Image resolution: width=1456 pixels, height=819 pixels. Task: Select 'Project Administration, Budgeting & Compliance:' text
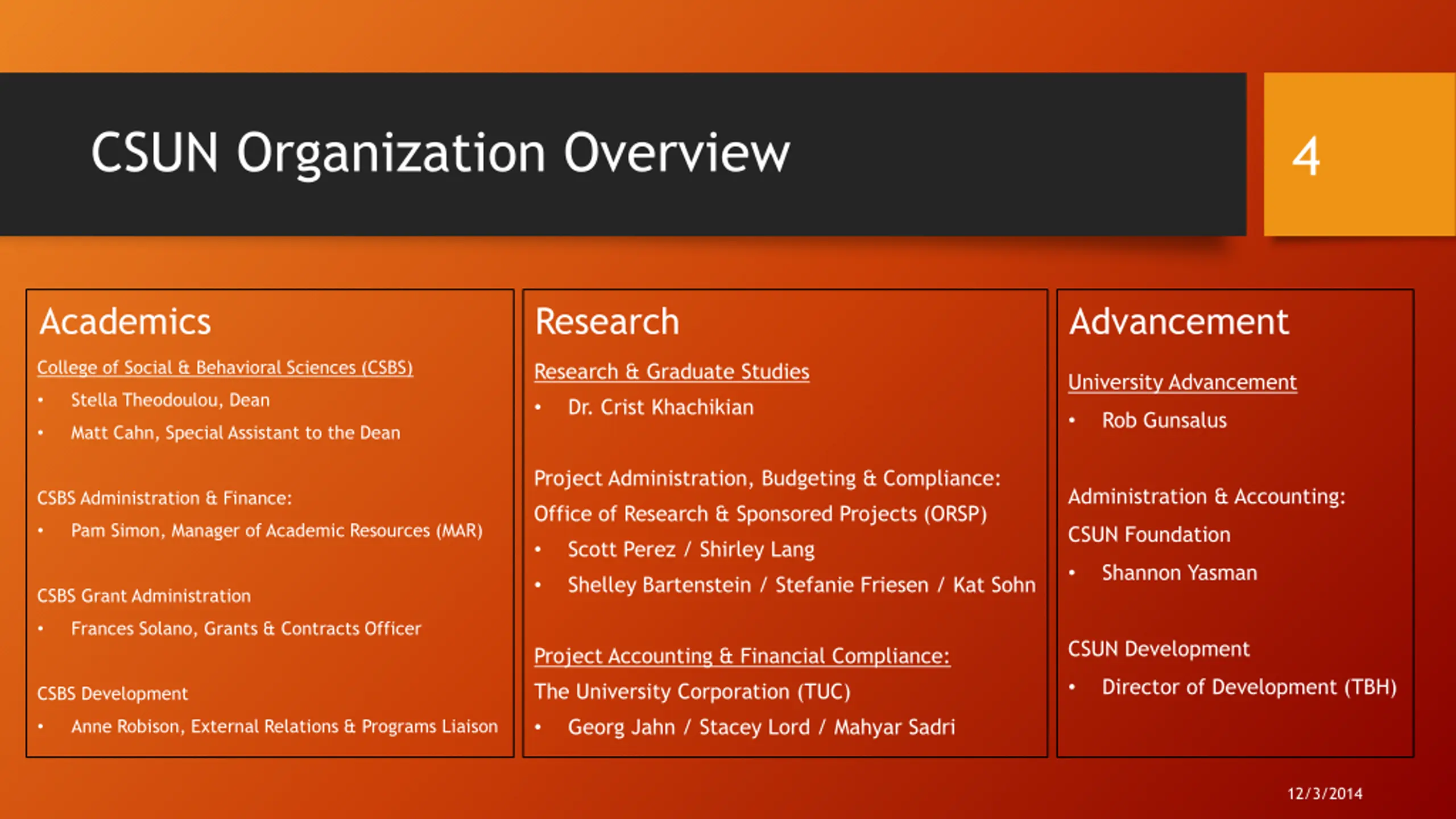[767, 478]
